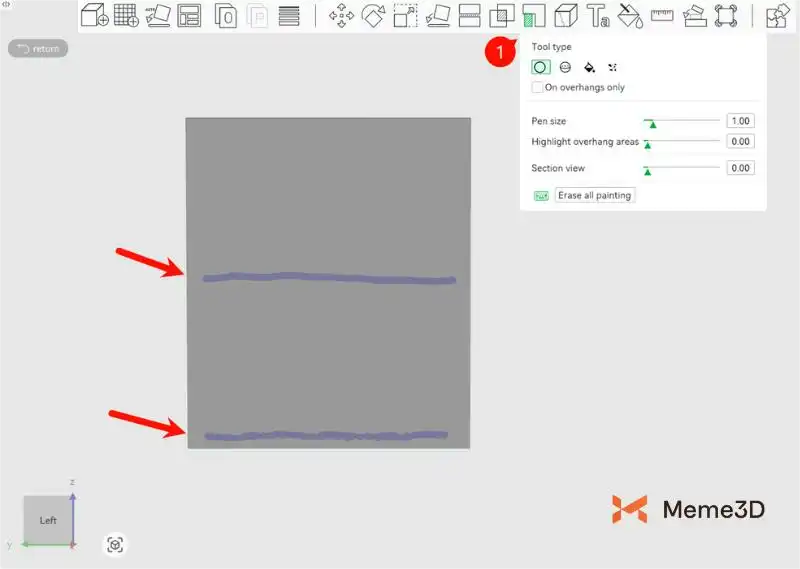Image resolution: width=800 pixels, height=569 pixels.
Task: Open the Supports painting tool
Action: (533, 16)
